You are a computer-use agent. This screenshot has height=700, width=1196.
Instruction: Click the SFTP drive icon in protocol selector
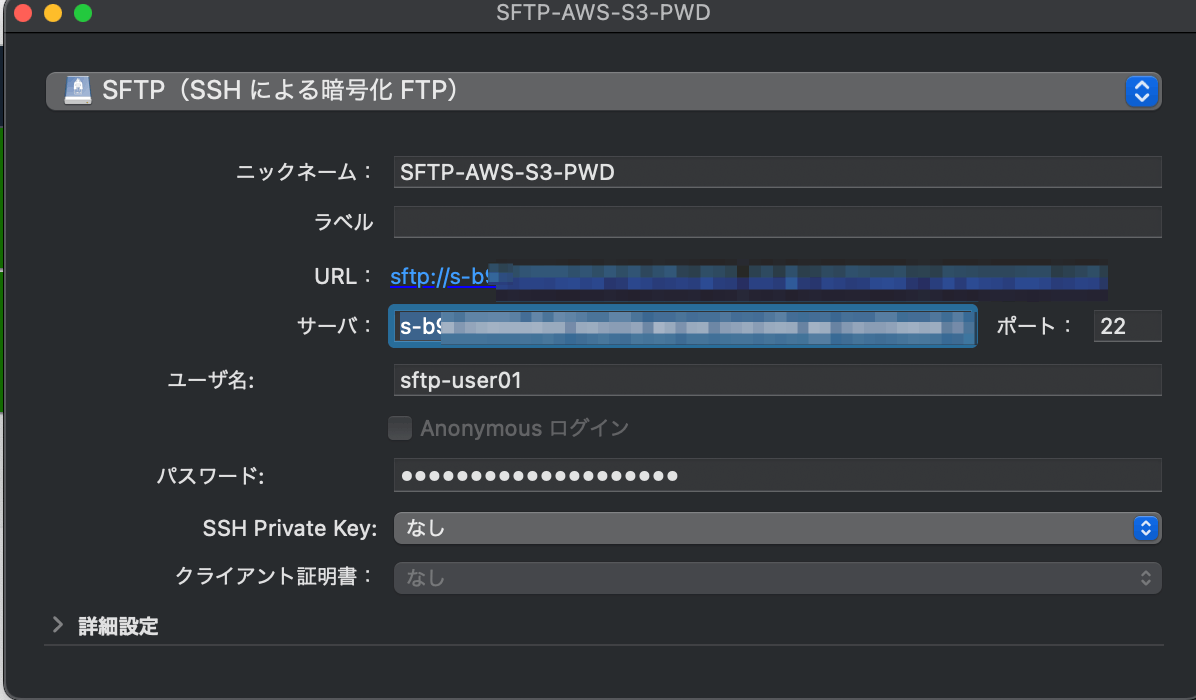[x=77, y=91]
